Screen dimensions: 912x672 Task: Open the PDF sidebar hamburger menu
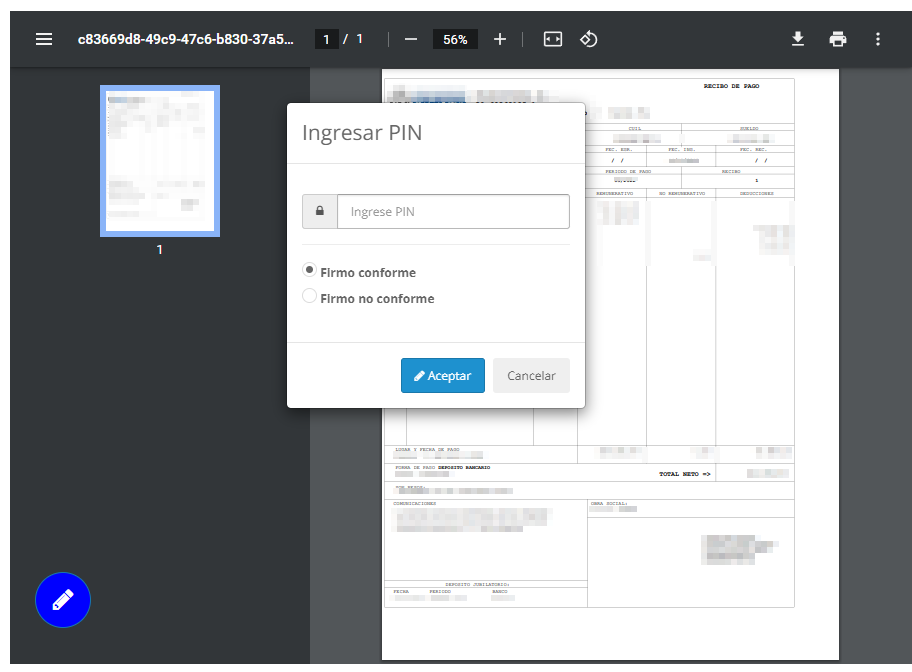(44, 39)
